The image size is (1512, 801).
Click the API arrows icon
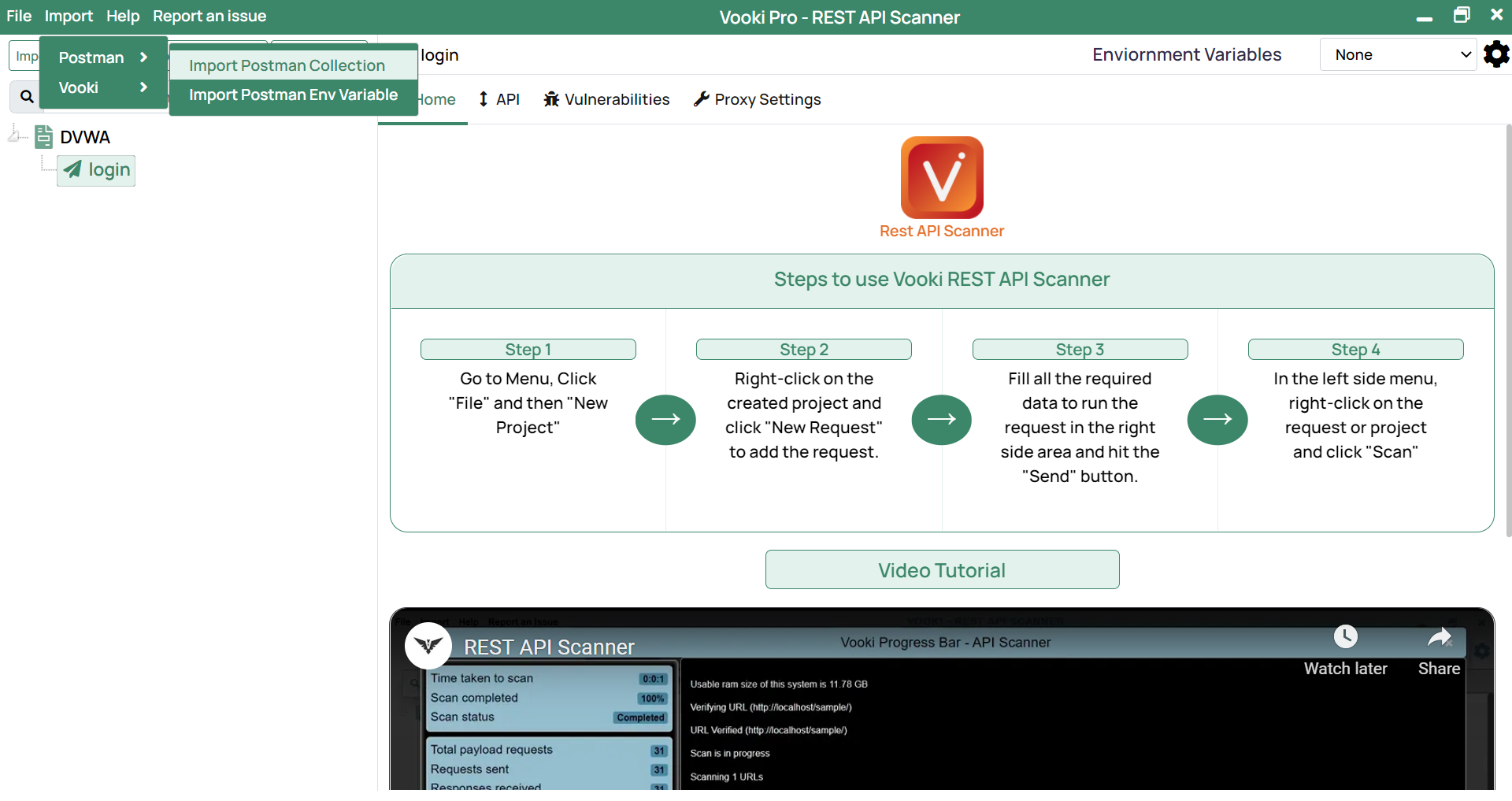coord(484,99)
